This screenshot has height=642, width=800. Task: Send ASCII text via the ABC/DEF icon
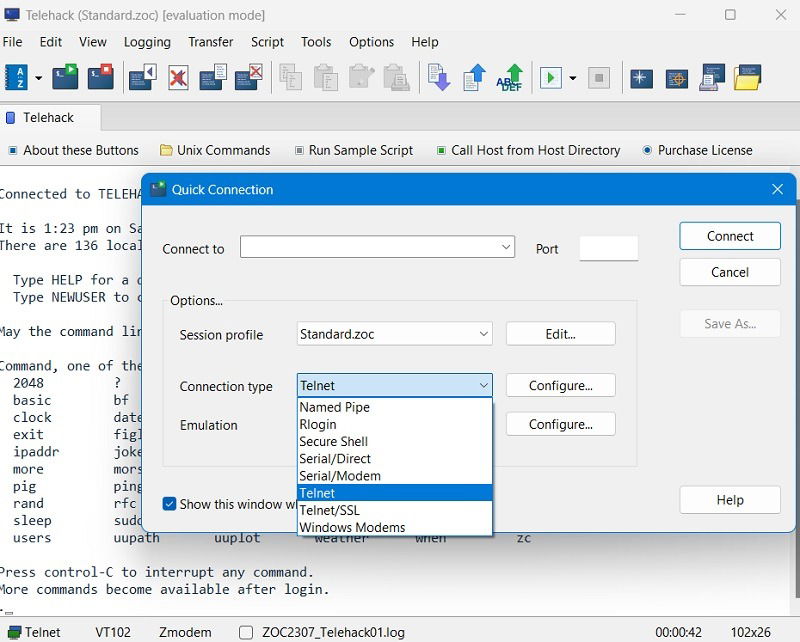coord(508,77)
